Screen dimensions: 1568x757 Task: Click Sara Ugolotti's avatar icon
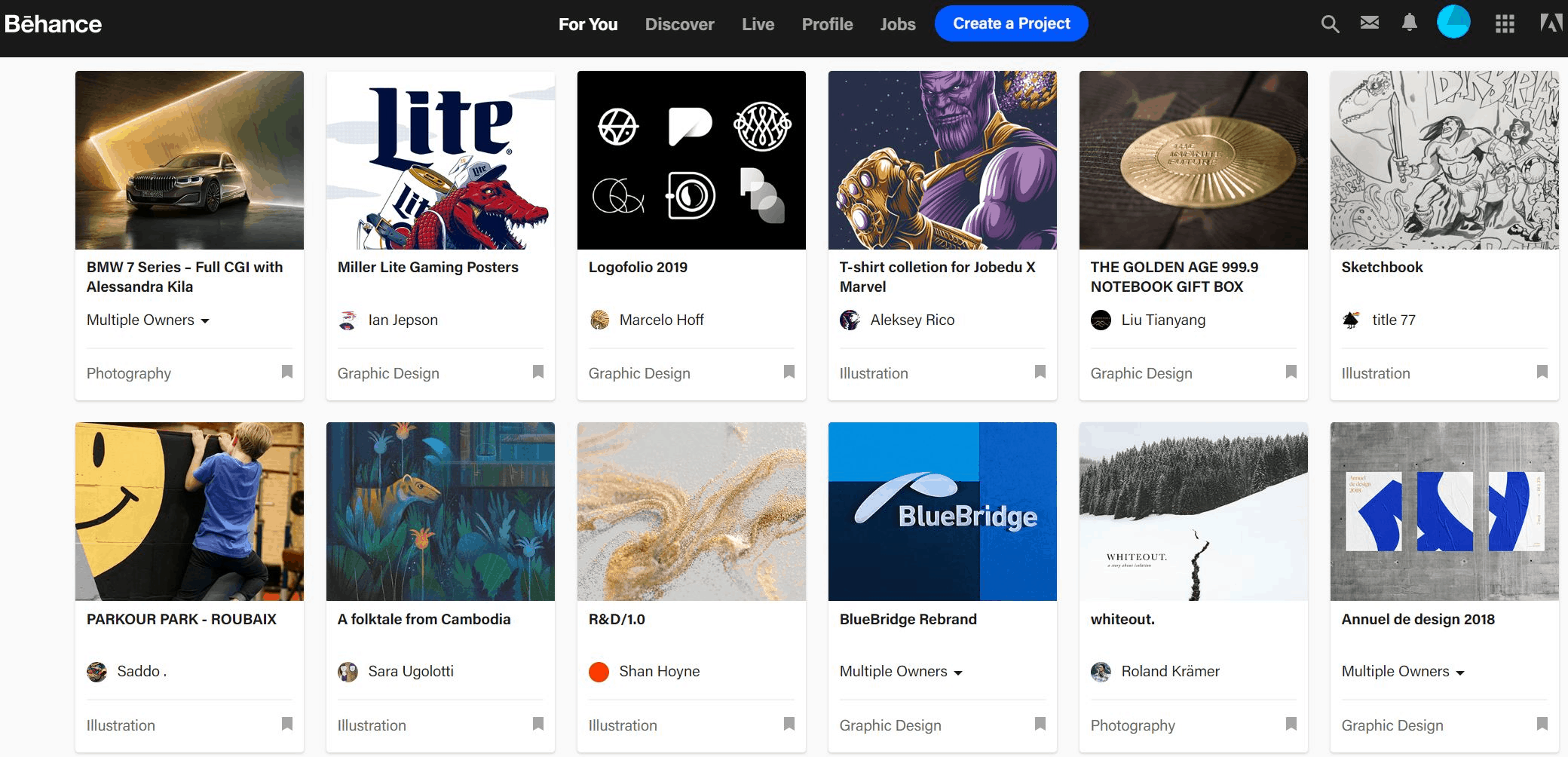(348, 672)
